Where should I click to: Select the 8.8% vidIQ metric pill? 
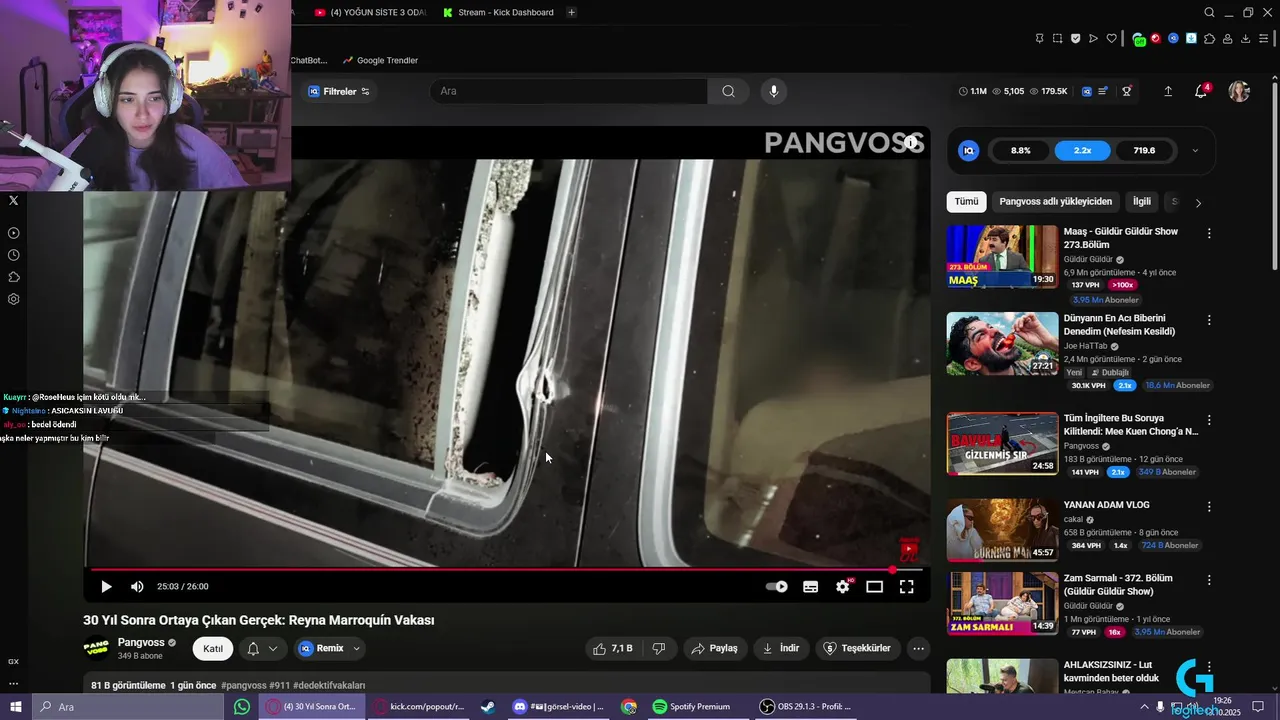tap(1020, 151)
